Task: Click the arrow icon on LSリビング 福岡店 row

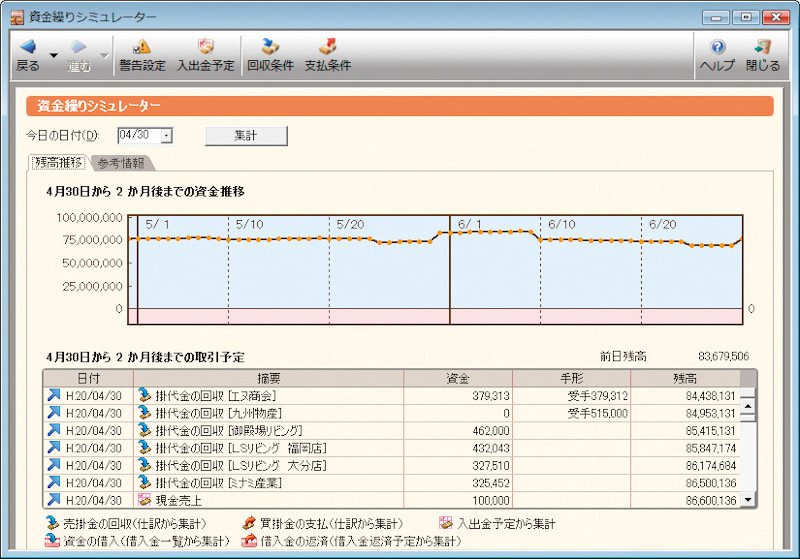Action: pyautogui.click(x=54, y=447)
